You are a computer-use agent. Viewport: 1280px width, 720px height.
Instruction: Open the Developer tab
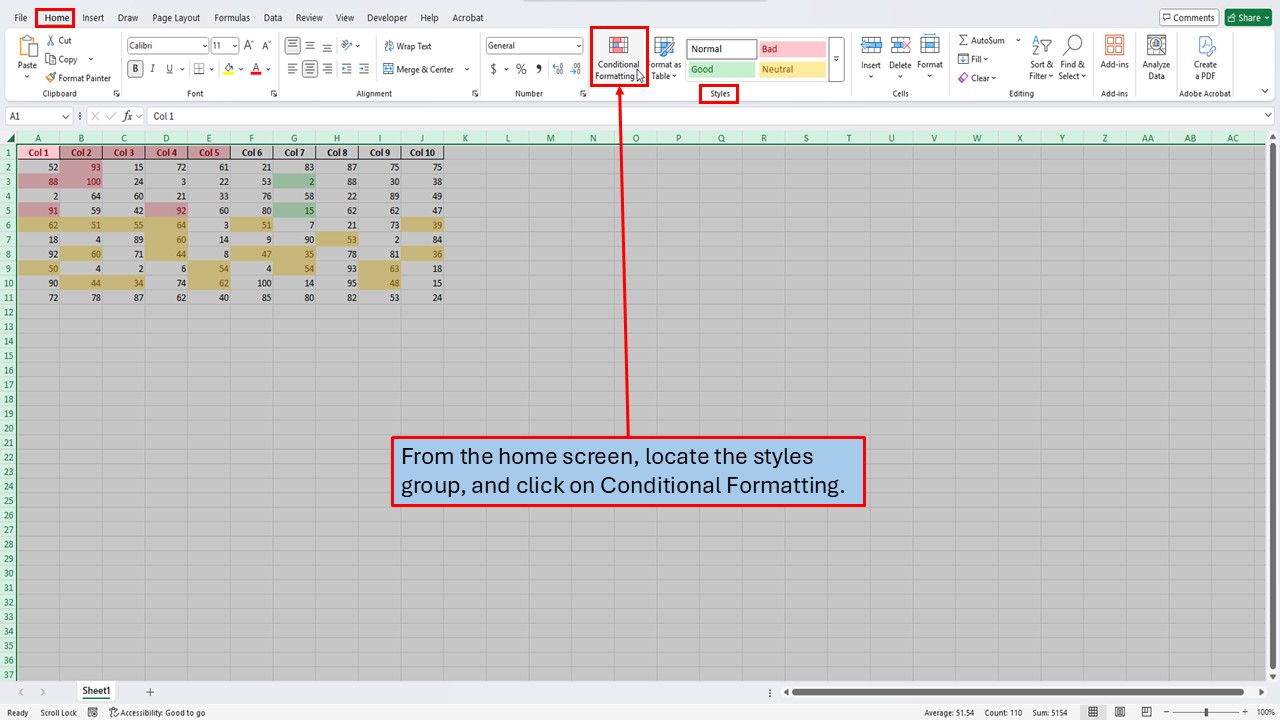tap(387, 17)
